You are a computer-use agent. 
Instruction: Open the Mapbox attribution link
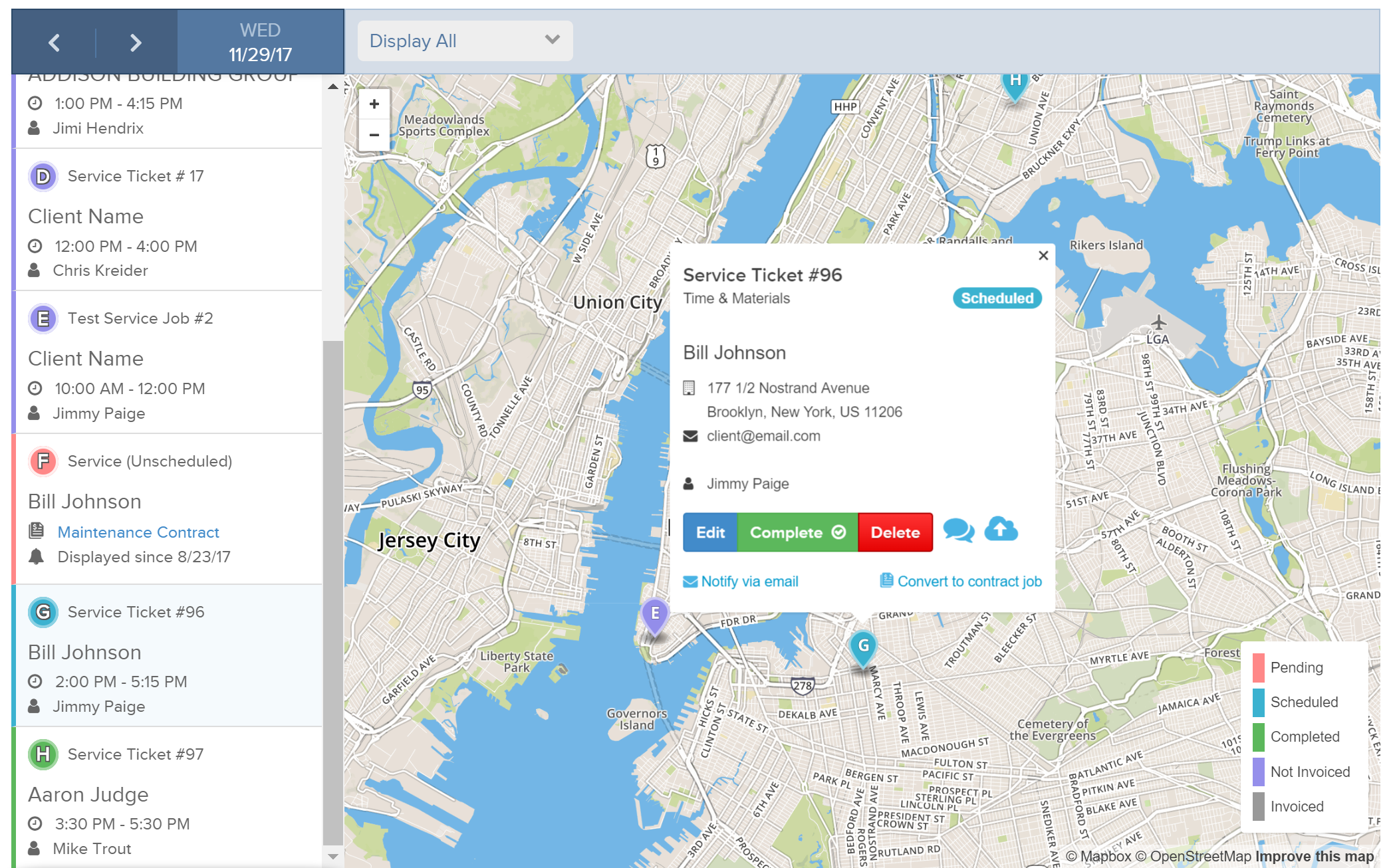point(1098,857)
